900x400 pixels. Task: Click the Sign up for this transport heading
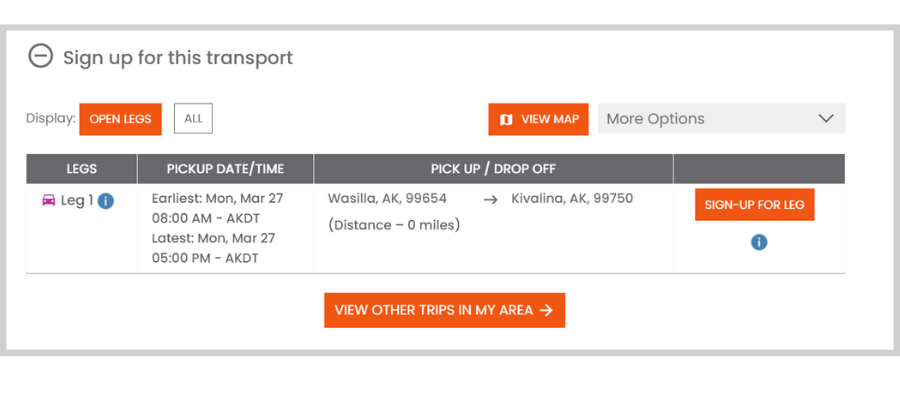[x=178, y=57]
